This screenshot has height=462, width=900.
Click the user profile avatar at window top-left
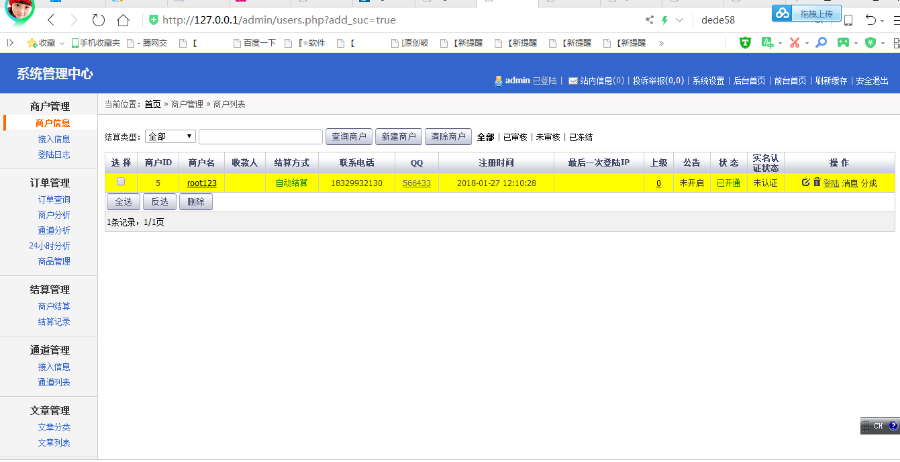pos(19,9)
